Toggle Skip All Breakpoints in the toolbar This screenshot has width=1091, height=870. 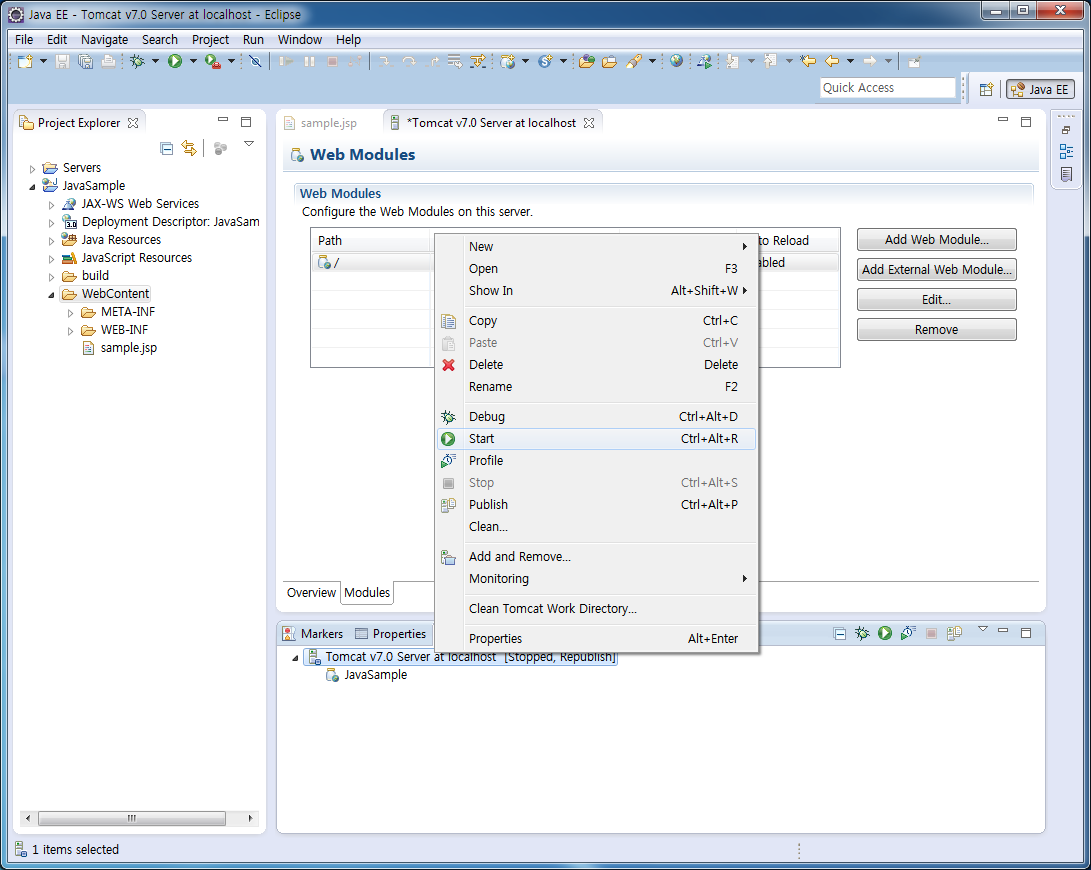pyautogui.click(x=256, y=62)
